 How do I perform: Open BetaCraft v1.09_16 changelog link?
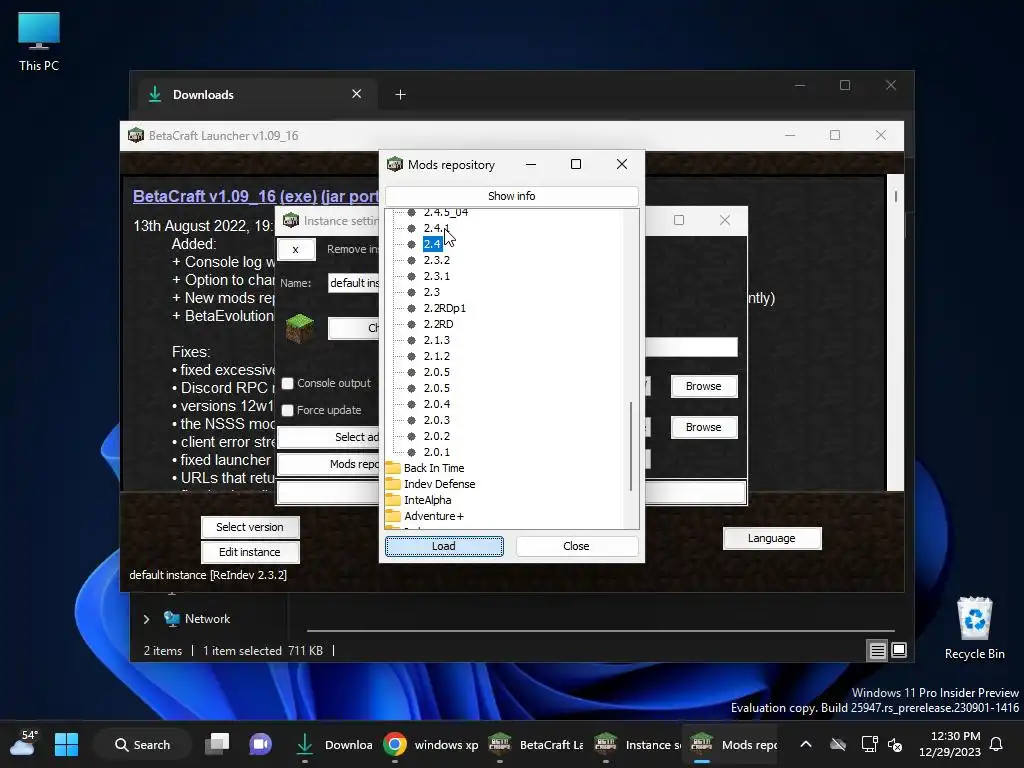(x=256, y=196)
